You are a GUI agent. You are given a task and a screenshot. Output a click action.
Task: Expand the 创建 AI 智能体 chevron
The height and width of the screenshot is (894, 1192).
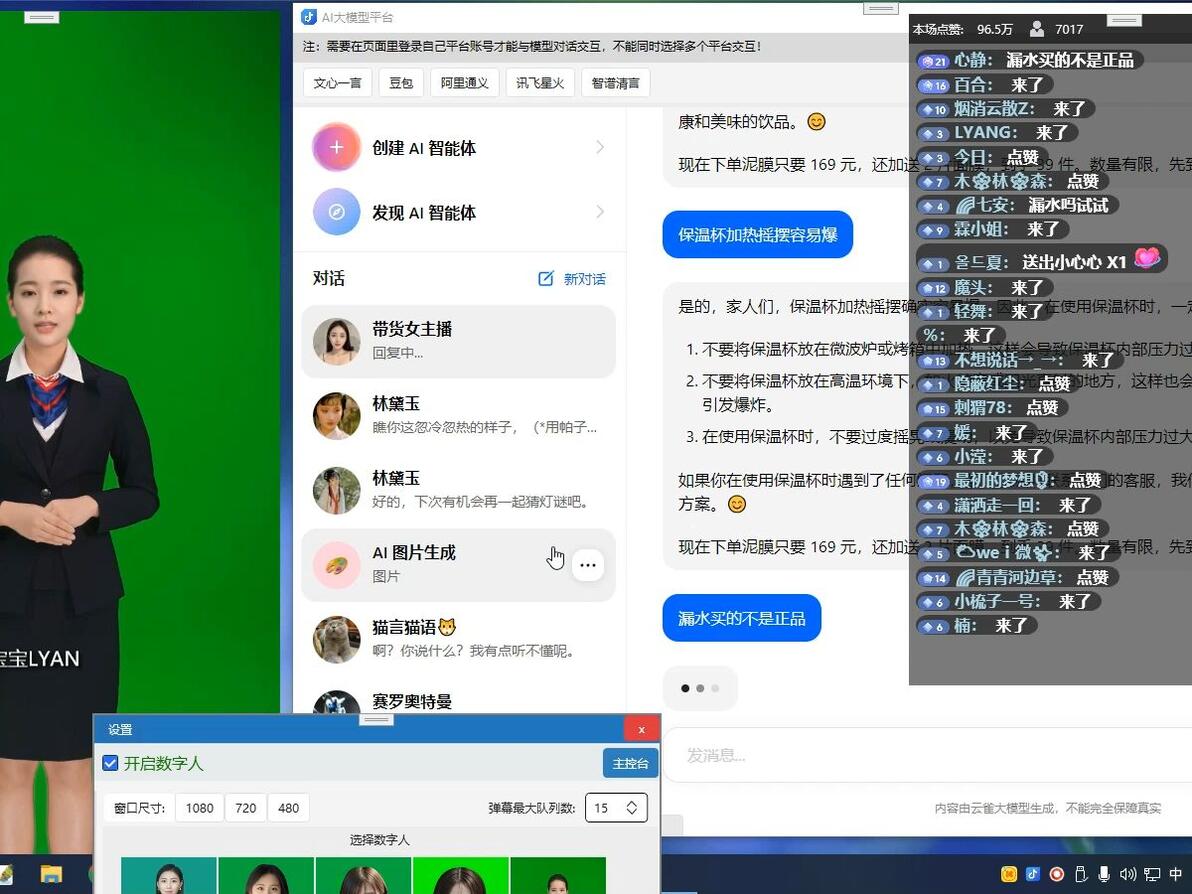(600, 147)
